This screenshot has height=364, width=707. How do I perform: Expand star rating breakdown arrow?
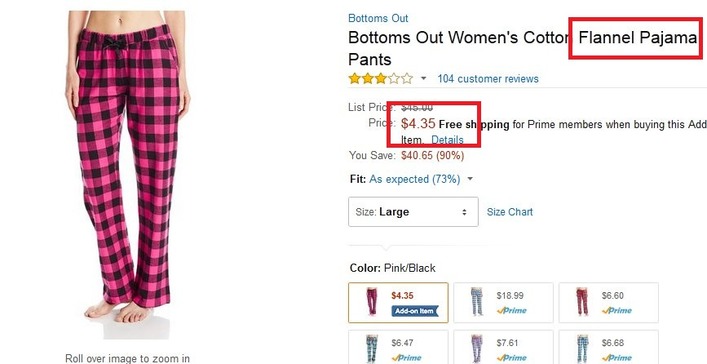click(423, 79)
